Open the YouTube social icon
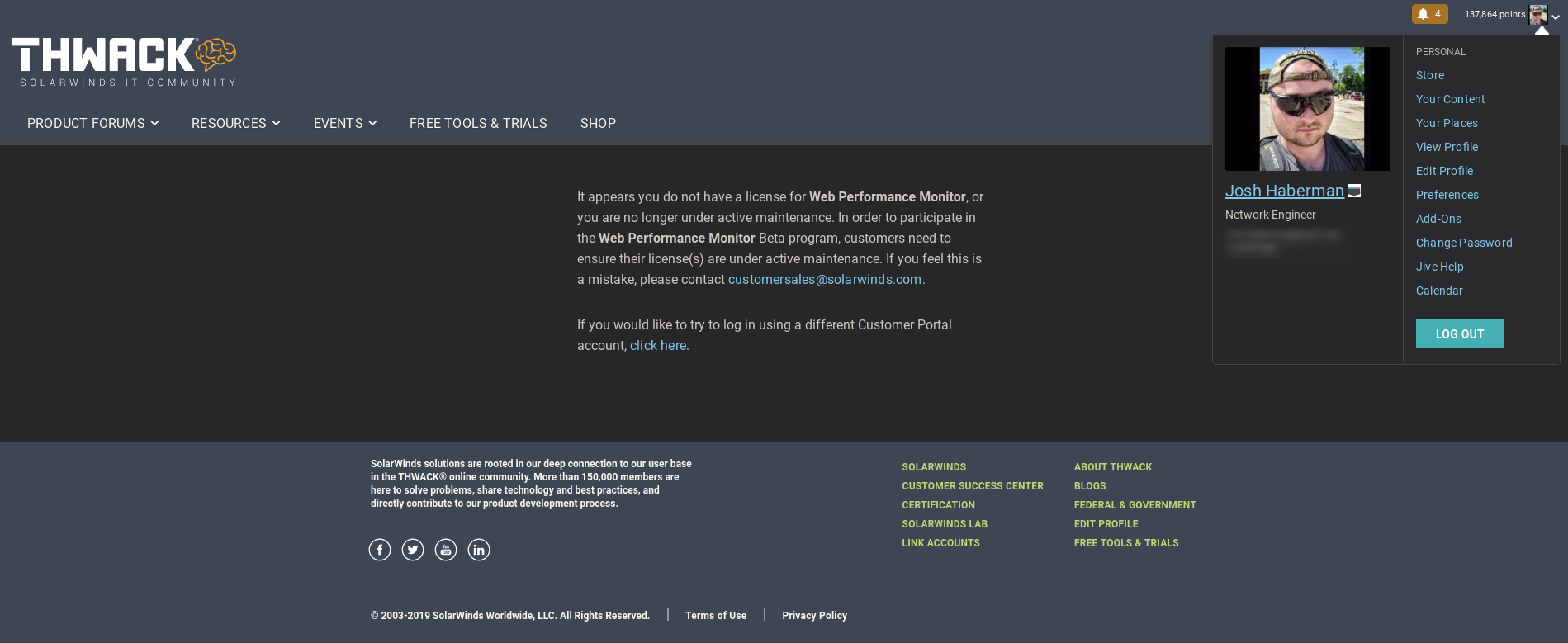 pos(446,550)
